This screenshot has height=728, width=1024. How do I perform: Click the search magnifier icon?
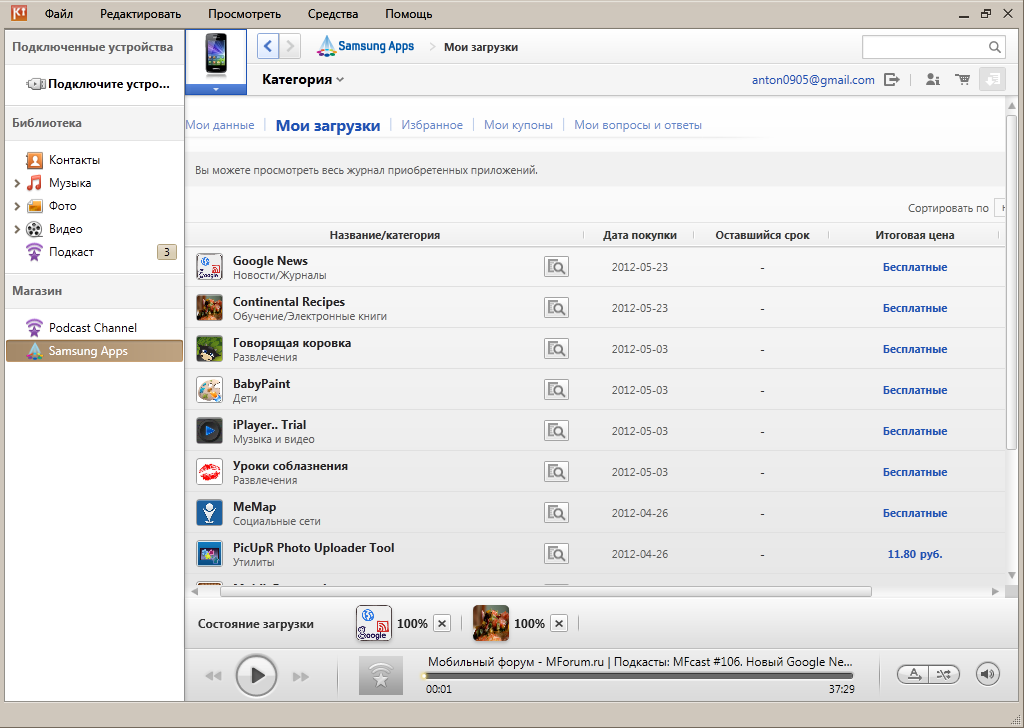tap(994, 47)
